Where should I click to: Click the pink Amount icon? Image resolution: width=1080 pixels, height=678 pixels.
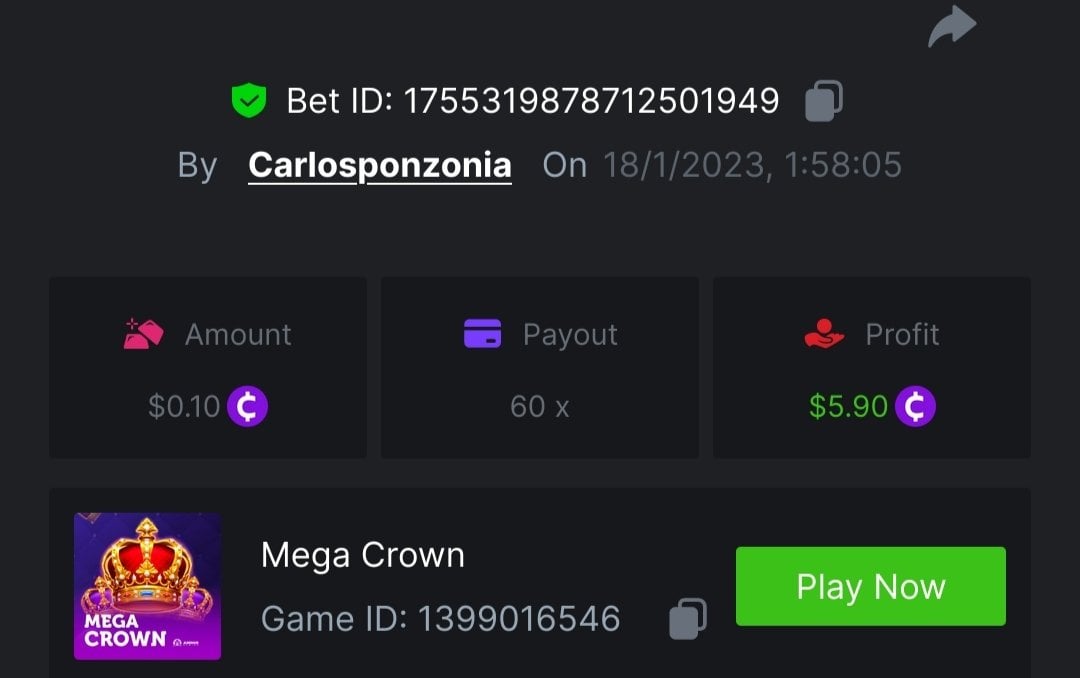click(143, 334)
